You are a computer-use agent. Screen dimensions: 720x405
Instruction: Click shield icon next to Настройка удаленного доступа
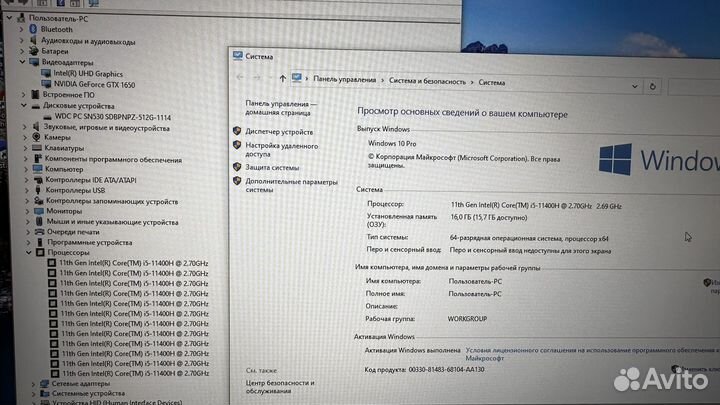coord(237,145)
